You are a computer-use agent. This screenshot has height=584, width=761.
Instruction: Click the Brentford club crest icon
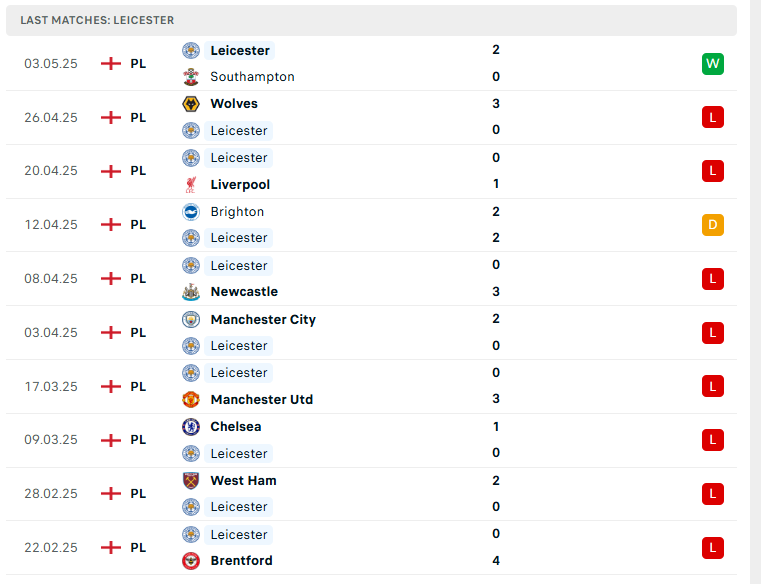tap(191, 561)
